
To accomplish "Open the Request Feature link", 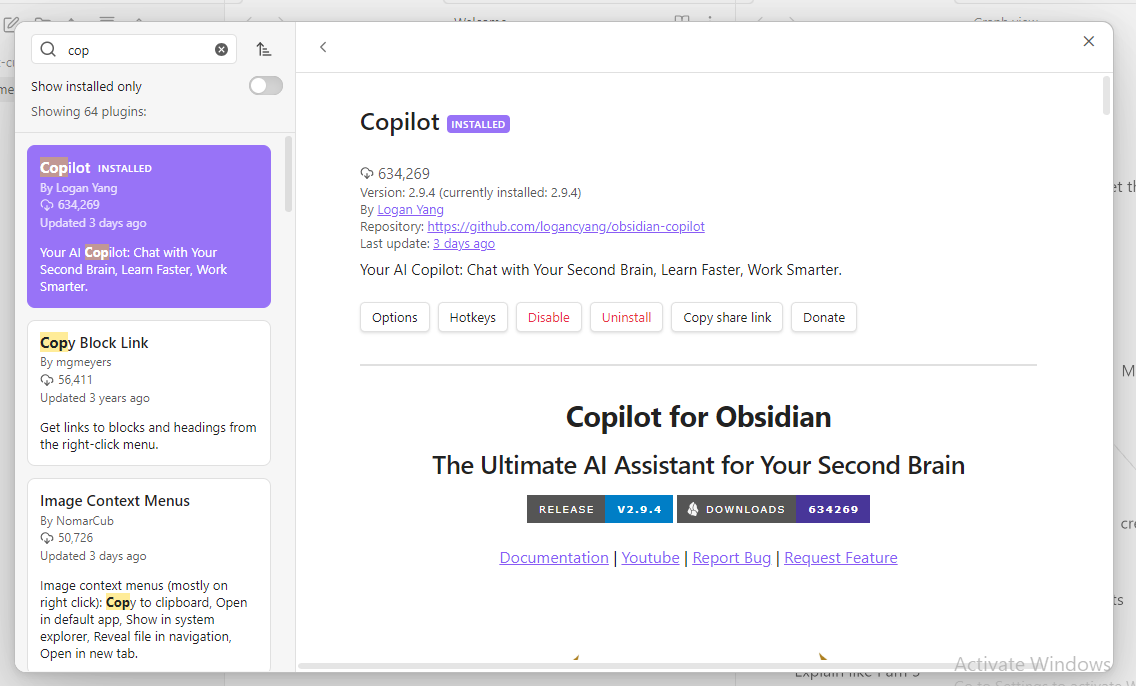I will click(840, 558).
